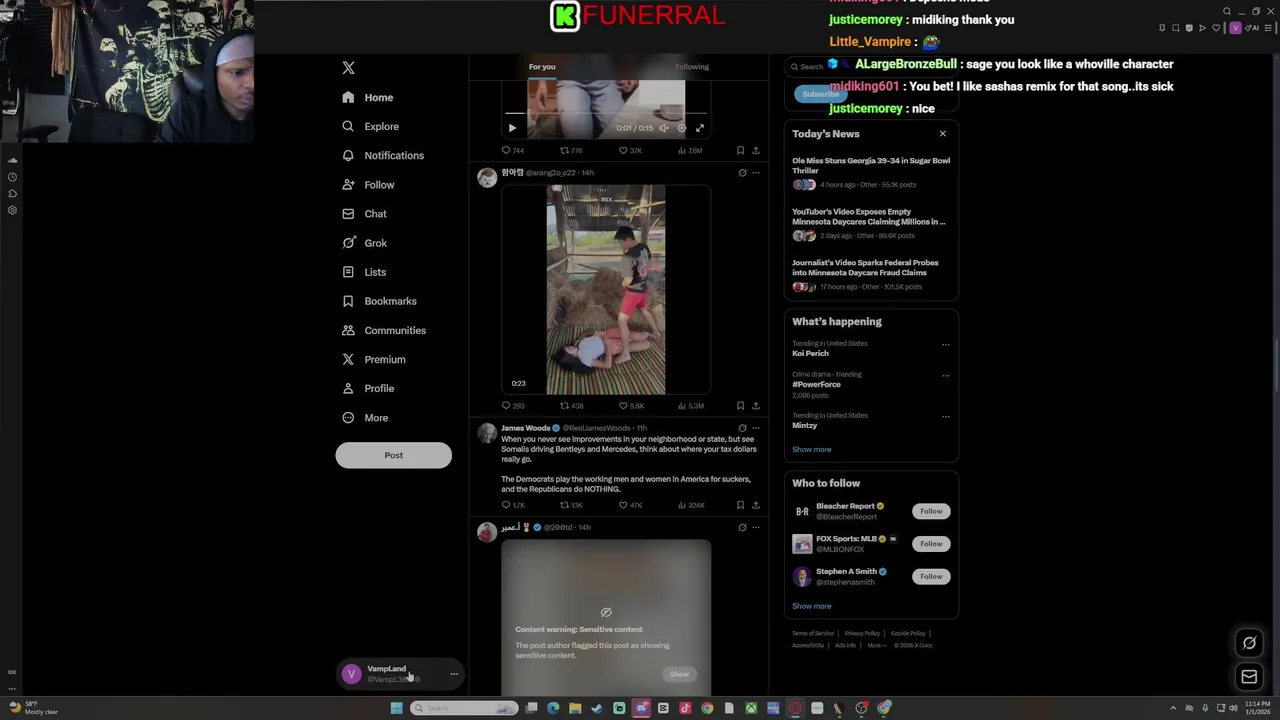The height and width of the screenshot is (720, 1280).
Task: Open Communities in the sidebar
Action: tap(383, 330)
